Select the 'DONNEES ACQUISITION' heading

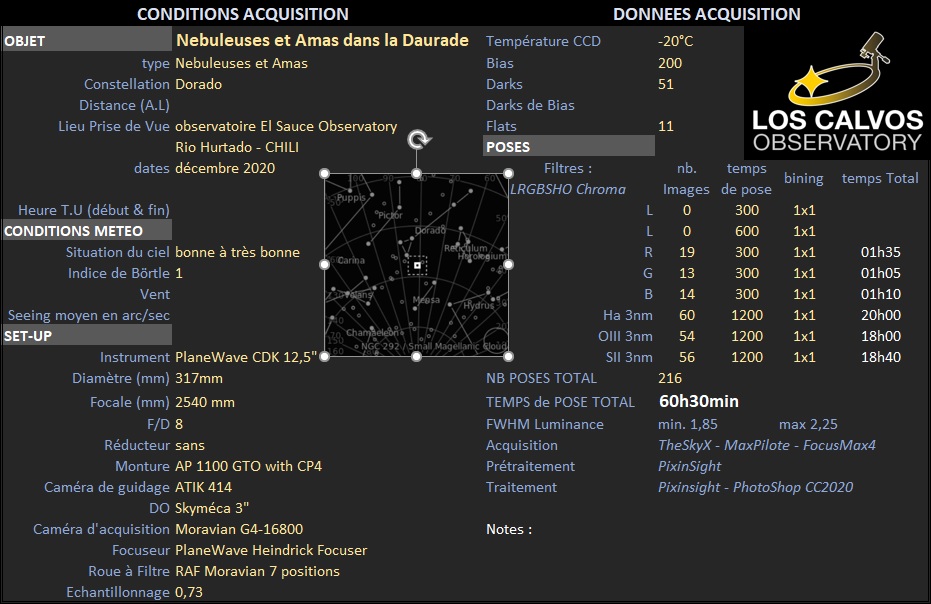[x=707, y=14]
